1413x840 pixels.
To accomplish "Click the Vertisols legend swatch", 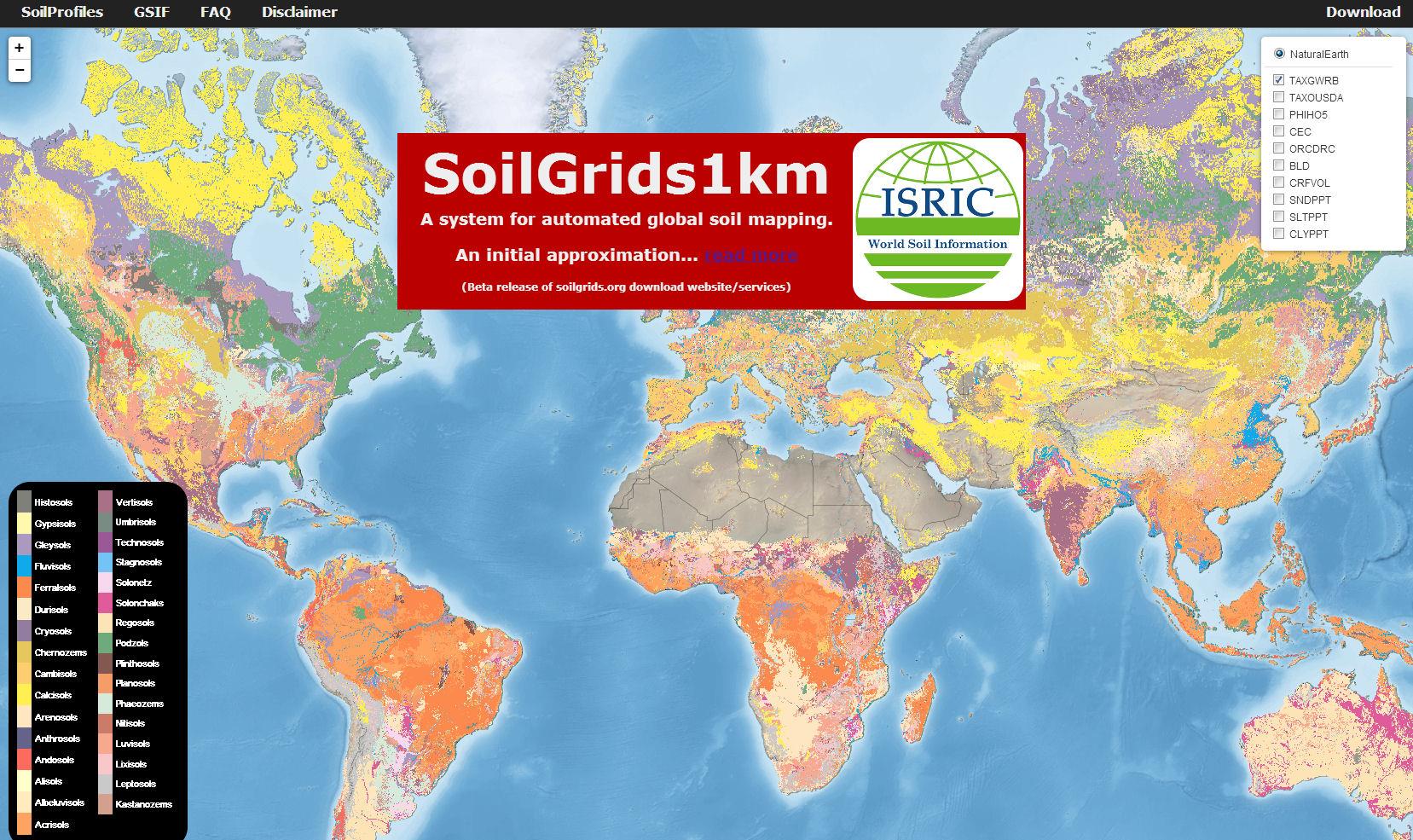I will pyautogui.click(x=106, y=502).
